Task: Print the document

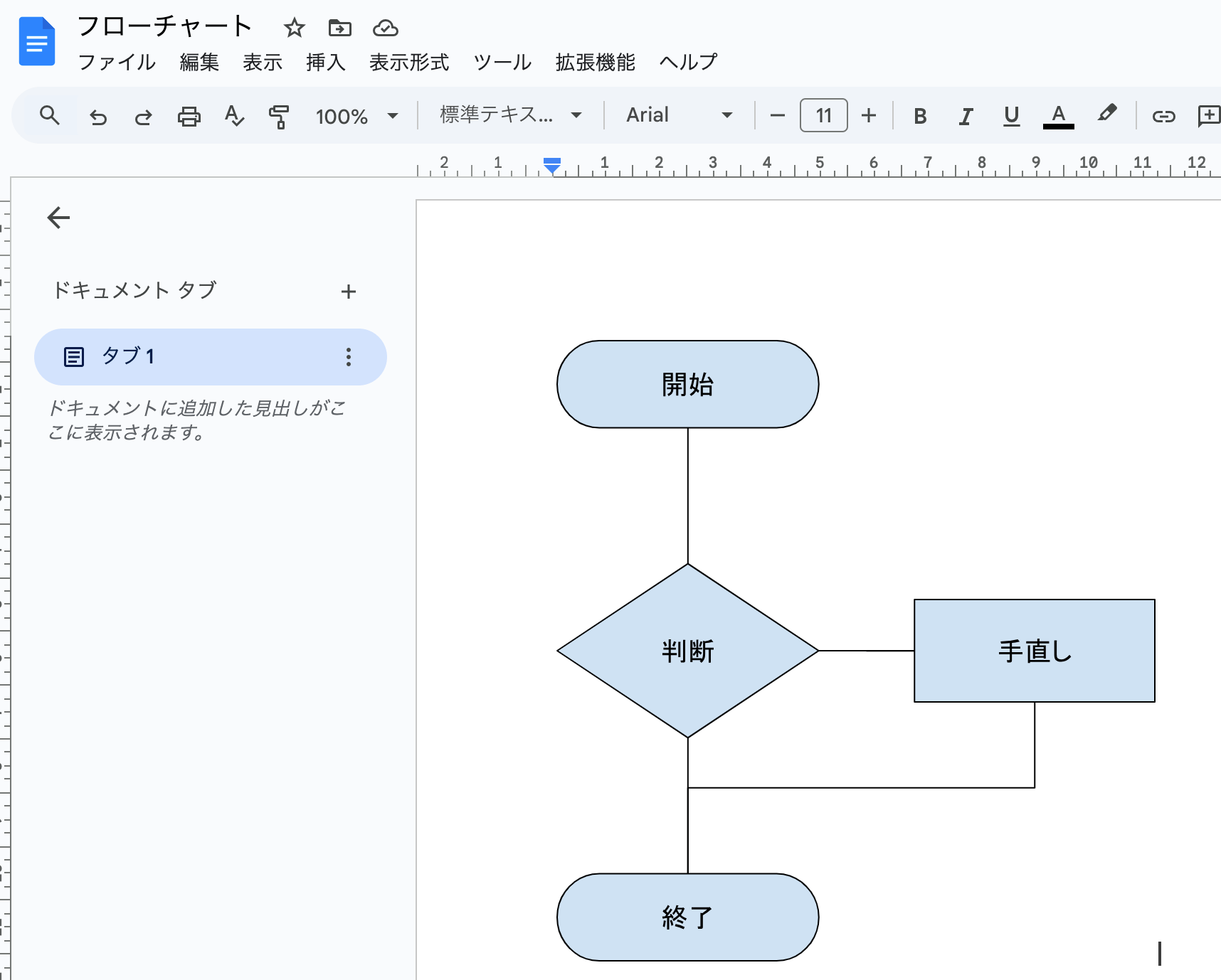Action: click(x=189, y=116)
